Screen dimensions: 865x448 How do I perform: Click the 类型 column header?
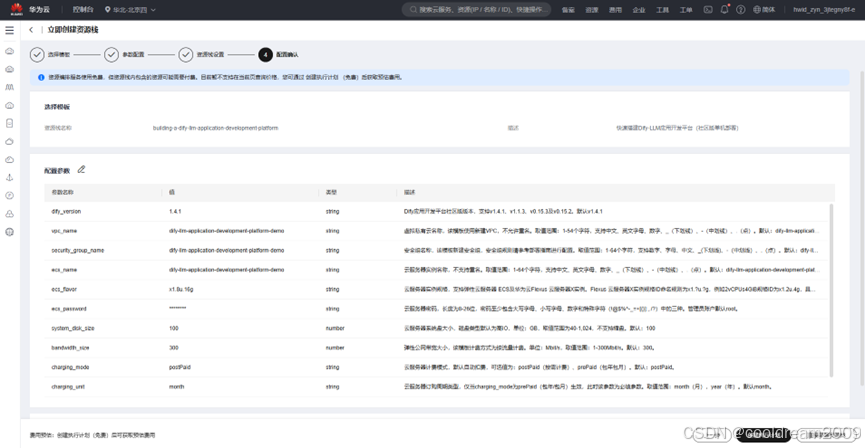331,193
